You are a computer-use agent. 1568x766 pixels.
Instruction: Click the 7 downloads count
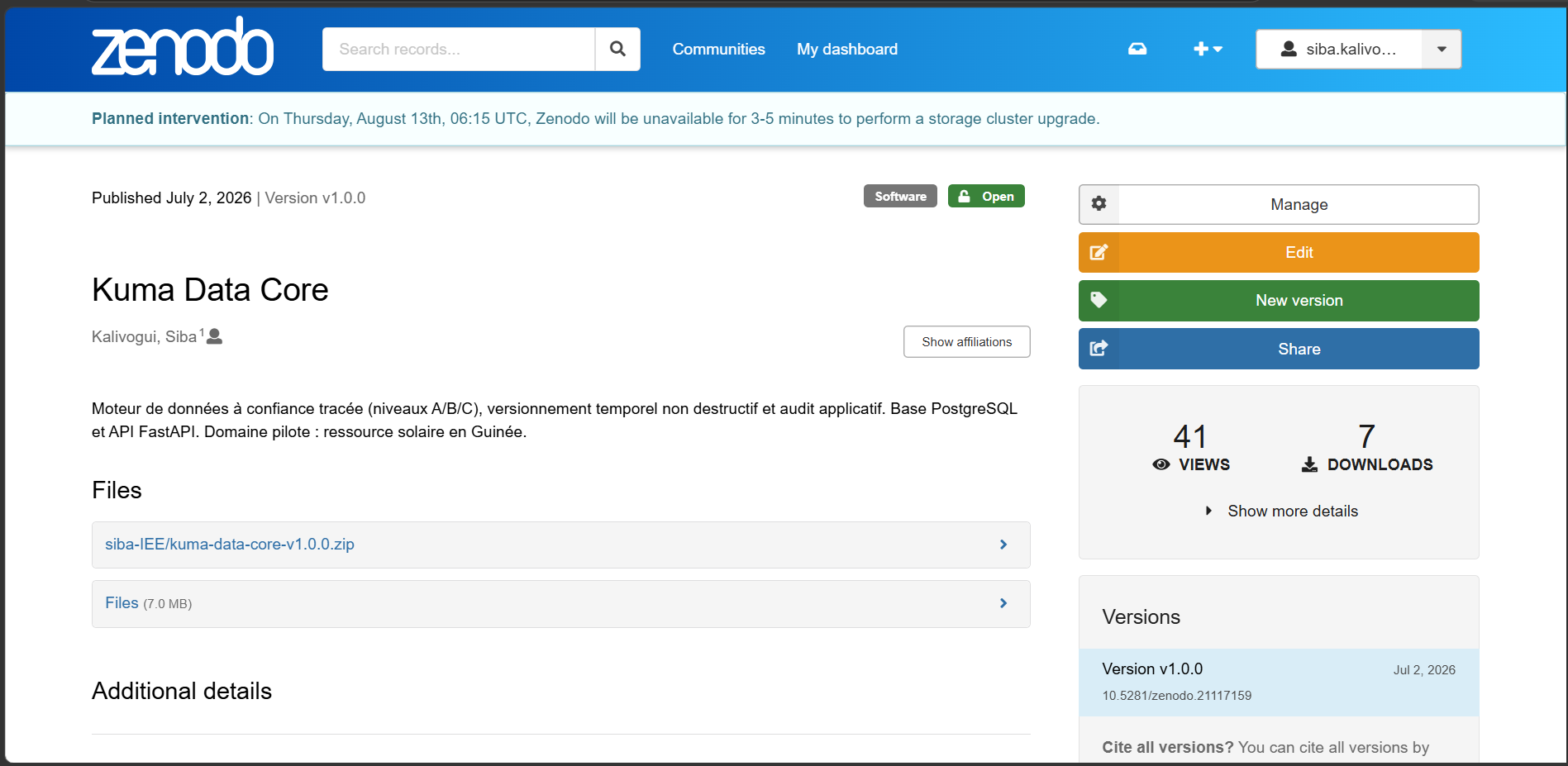pos(1366,436)
